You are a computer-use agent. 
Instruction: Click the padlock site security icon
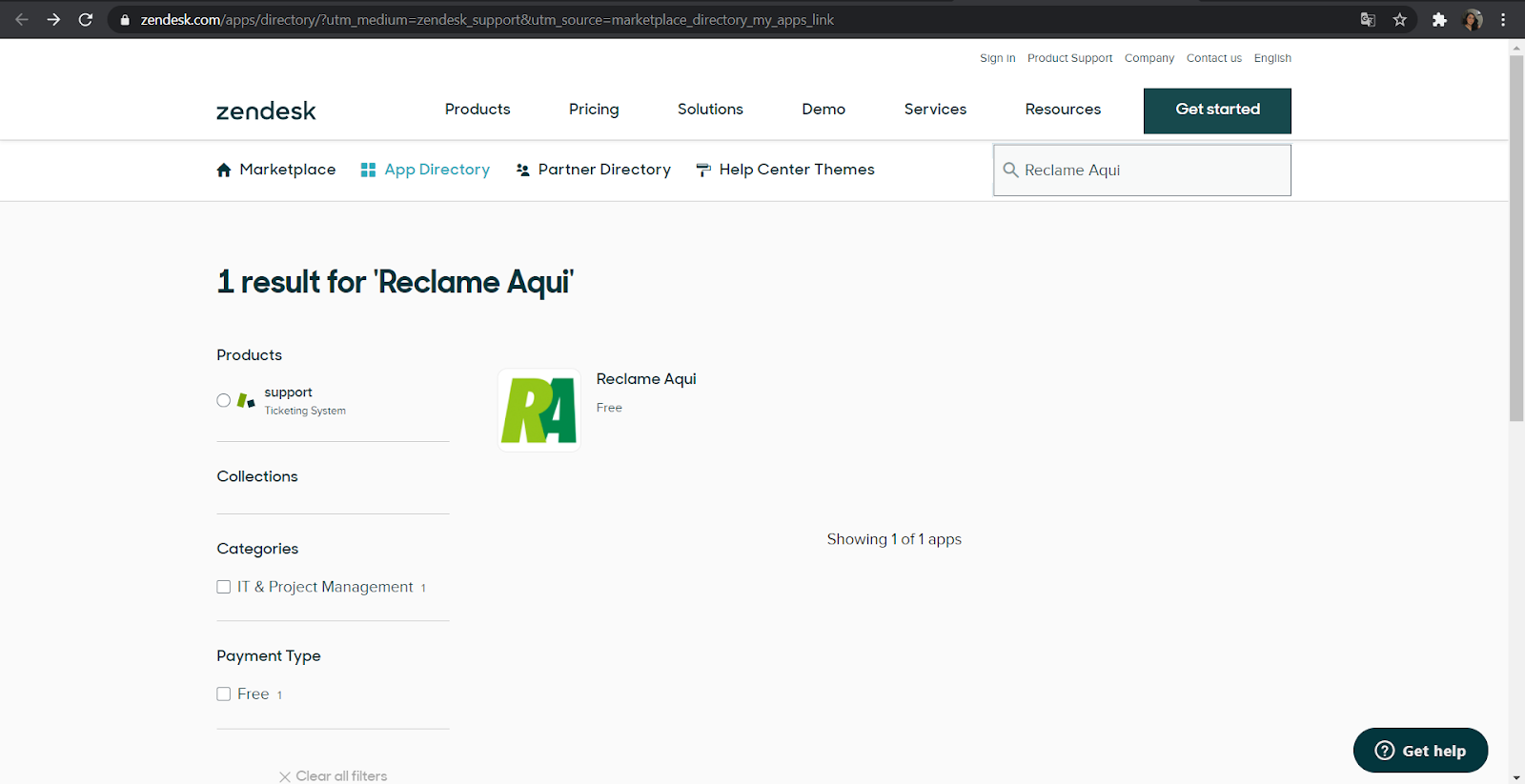pos(125,20)
